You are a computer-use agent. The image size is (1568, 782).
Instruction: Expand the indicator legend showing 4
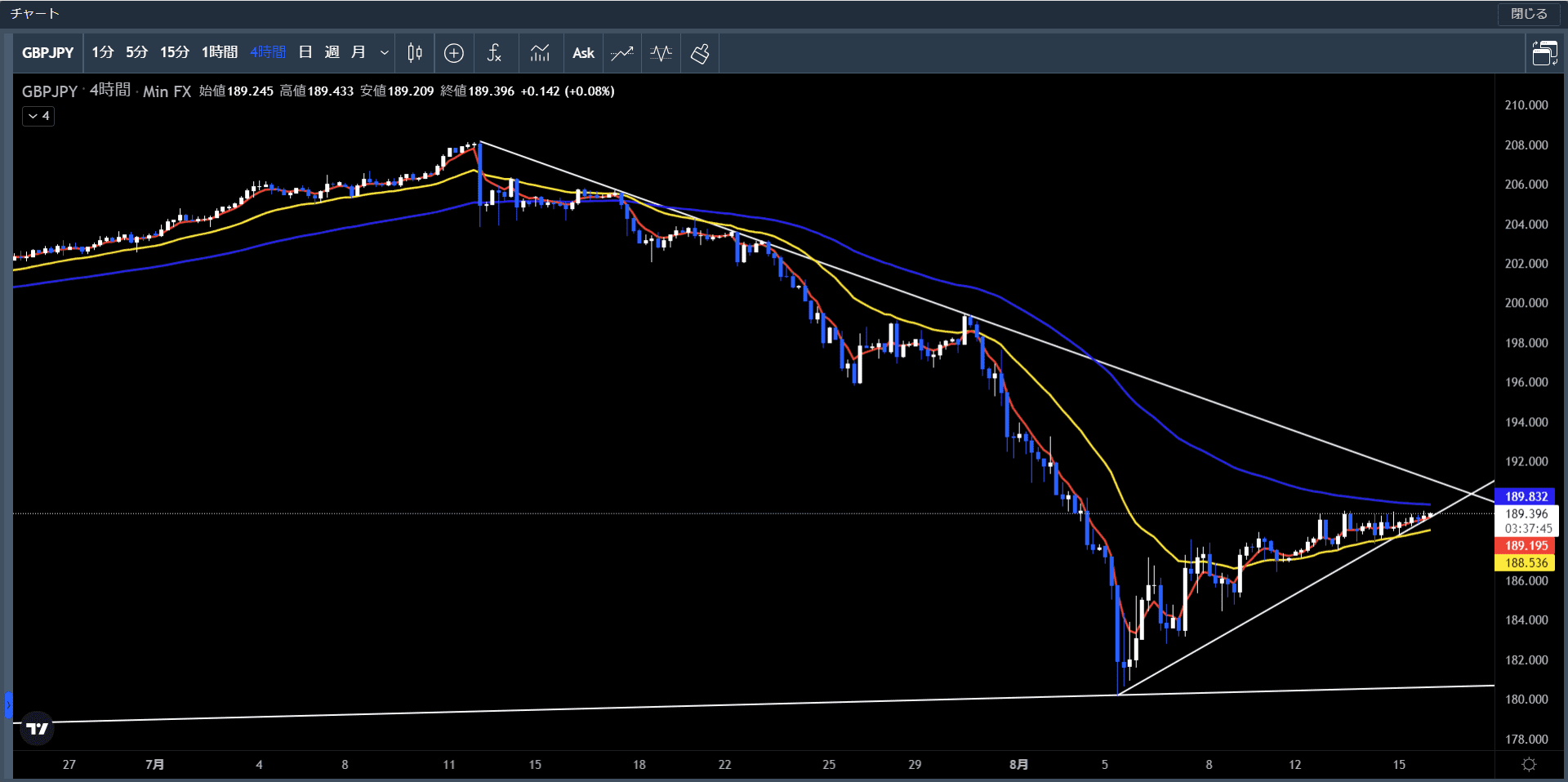pyautogui.click(x=38, y=116)
